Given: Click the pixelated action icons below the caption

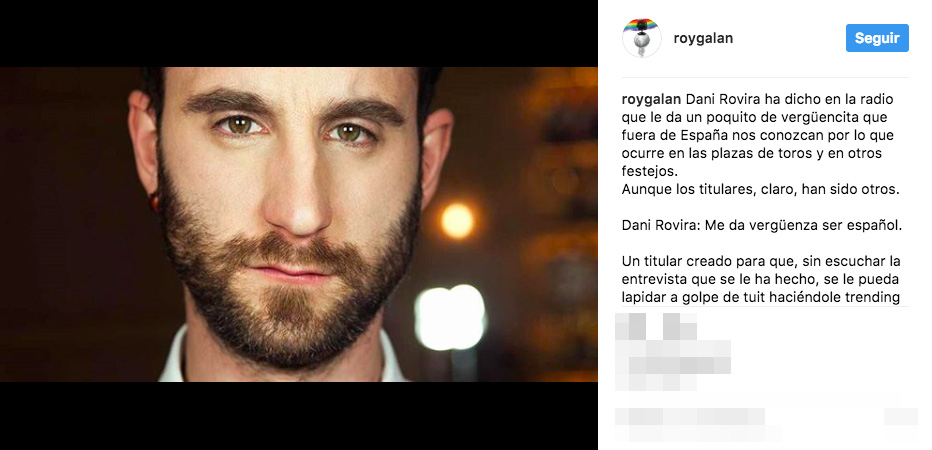Looking at the screenshot, I should 656,326.
